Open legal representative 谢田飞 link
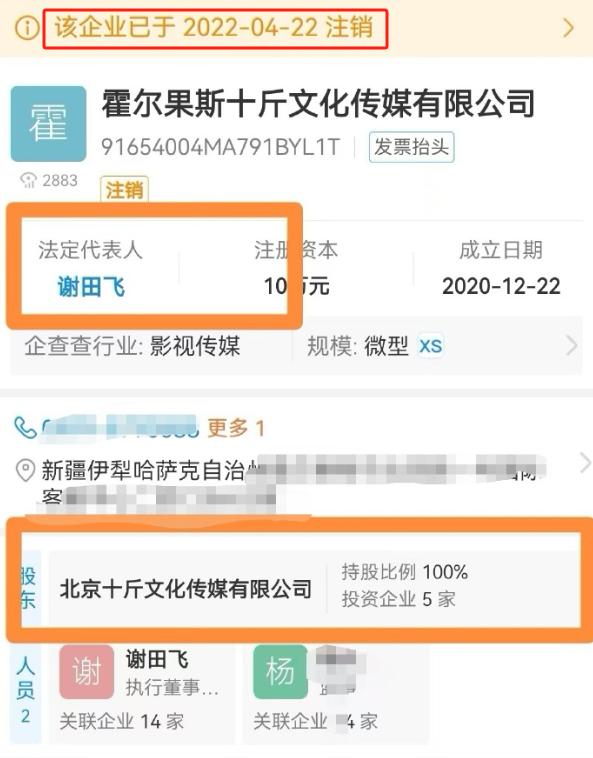 click(x=91, y=287)
